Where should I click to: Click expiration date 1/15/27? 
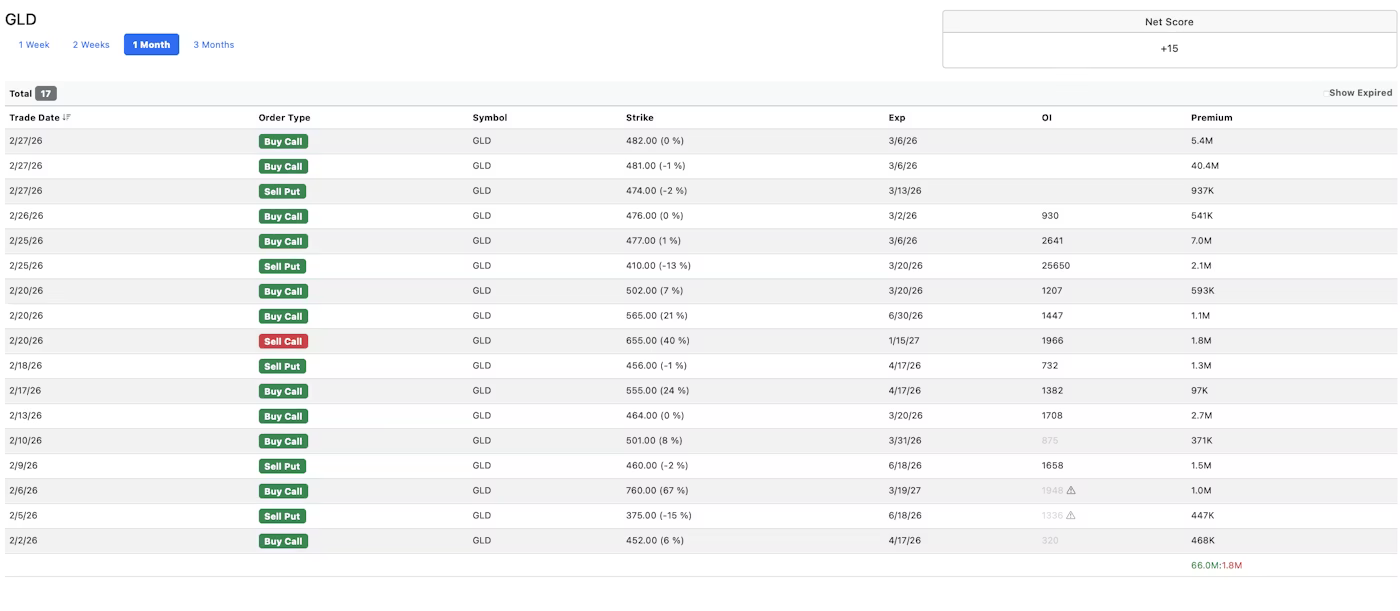click(x=905, y=341)
